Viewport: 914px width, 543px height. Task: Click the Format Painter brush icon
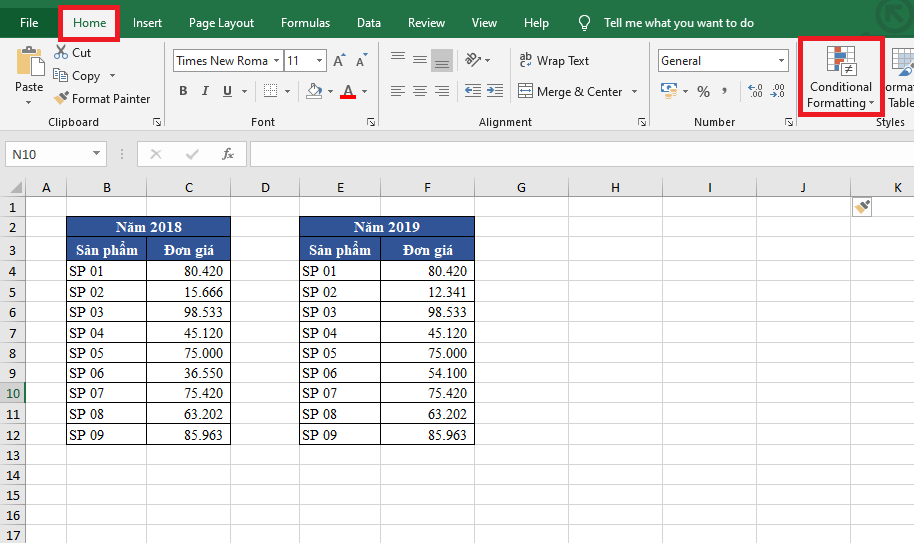tap(61, 99)
